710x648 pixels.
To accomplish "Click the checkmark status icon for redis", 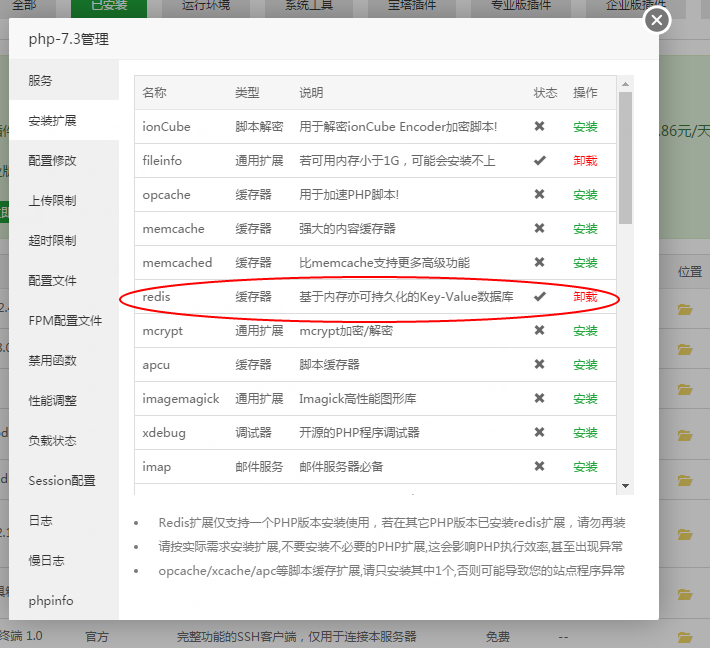I will [x=540, y=297].
